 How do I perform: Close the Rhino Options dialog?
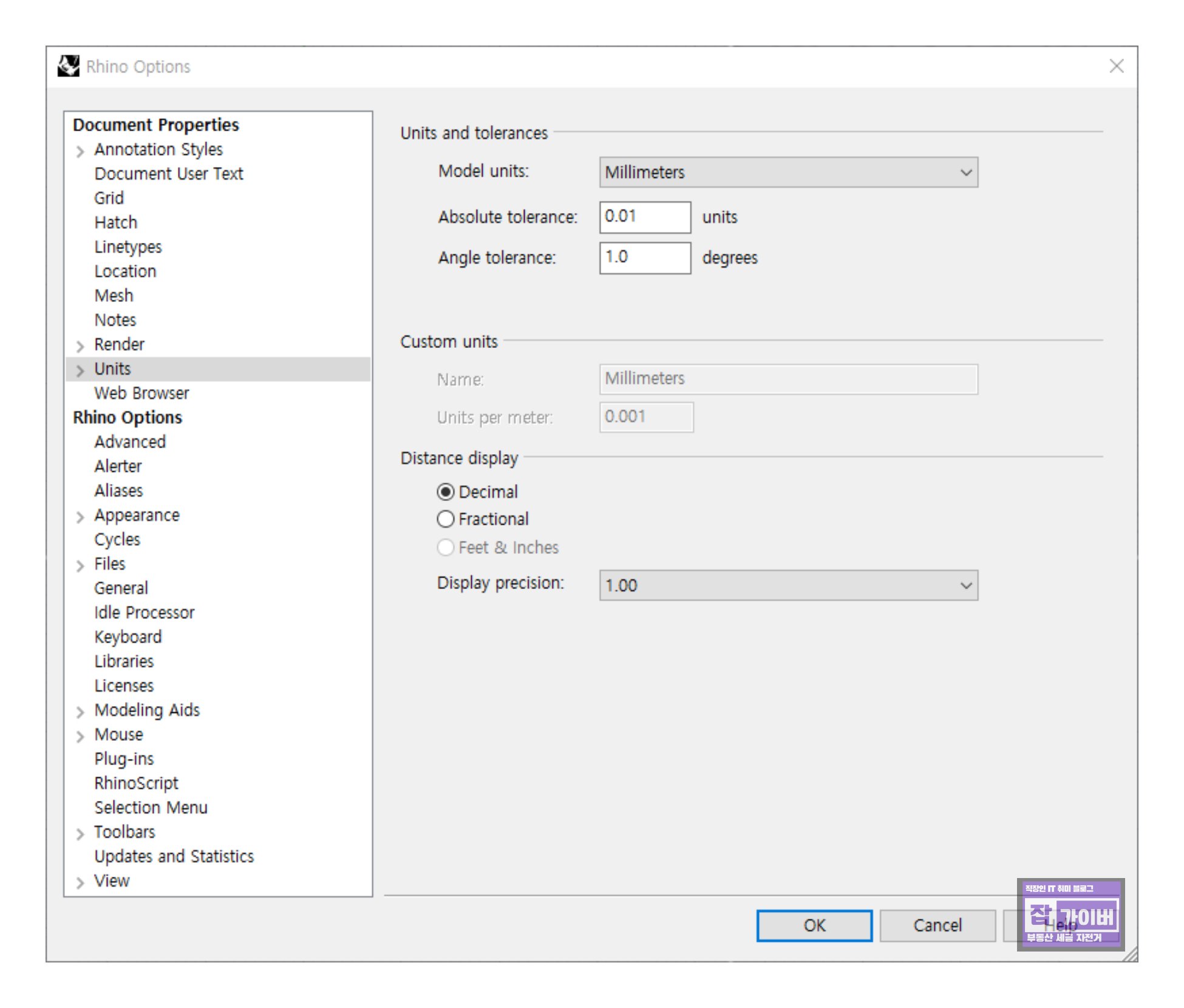point(1116,66)
